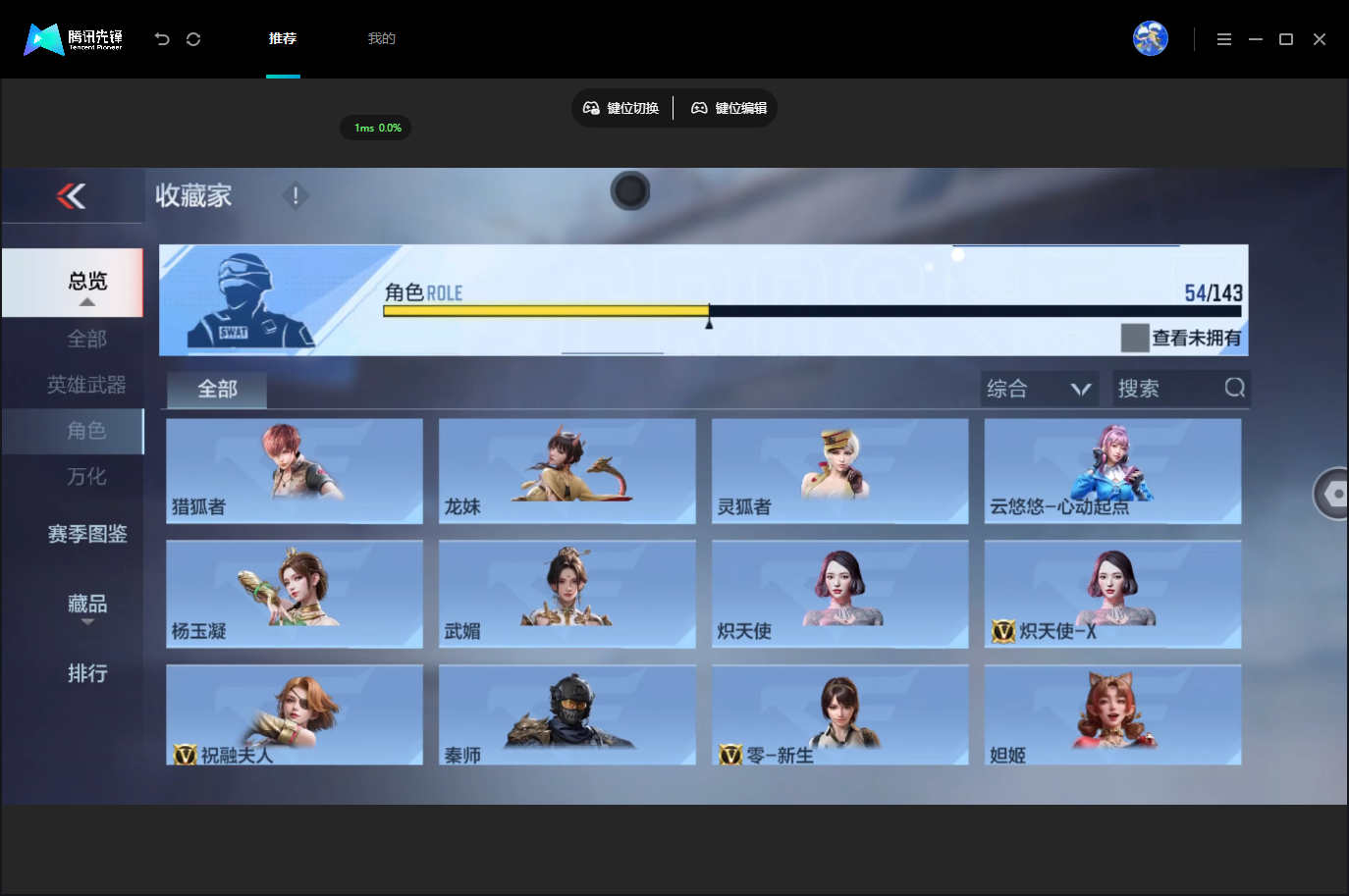Switch to the 推荐 tab
The width and height of the screenshot is (1349, 896).
283,39
